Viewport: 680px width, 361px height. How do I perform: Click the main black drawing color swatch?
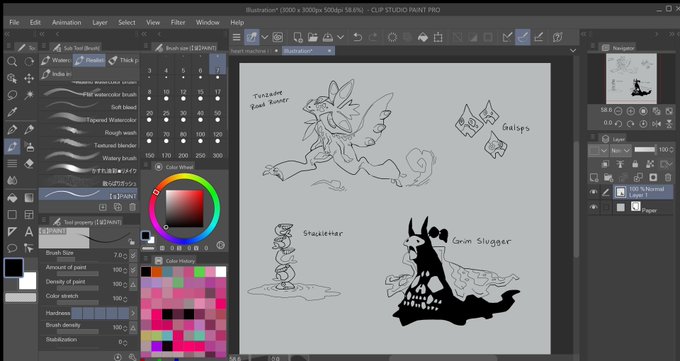click(13, 267)
